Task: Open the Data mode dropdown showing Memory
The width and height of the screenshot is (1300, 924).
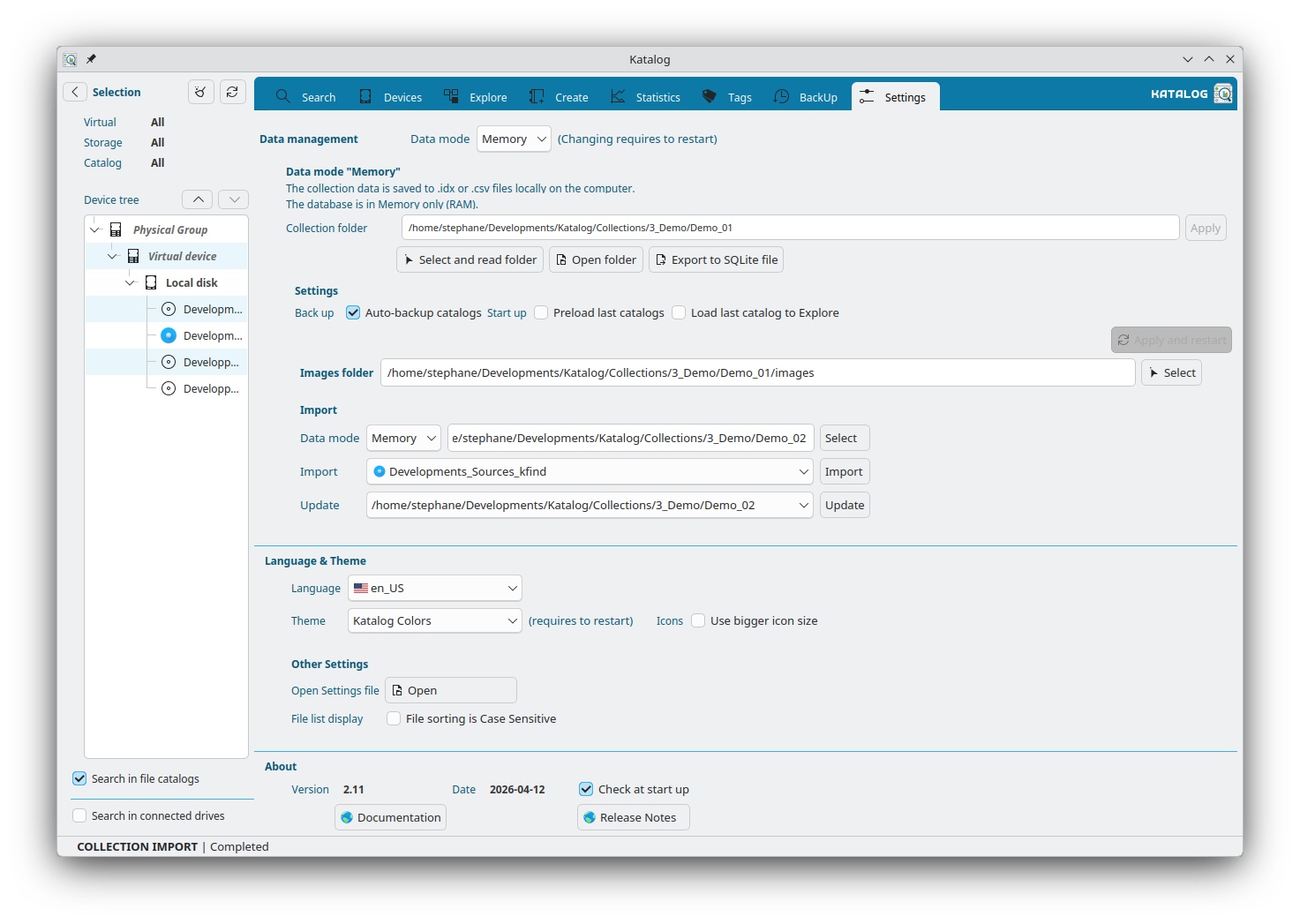Action: tap(514, 139)
